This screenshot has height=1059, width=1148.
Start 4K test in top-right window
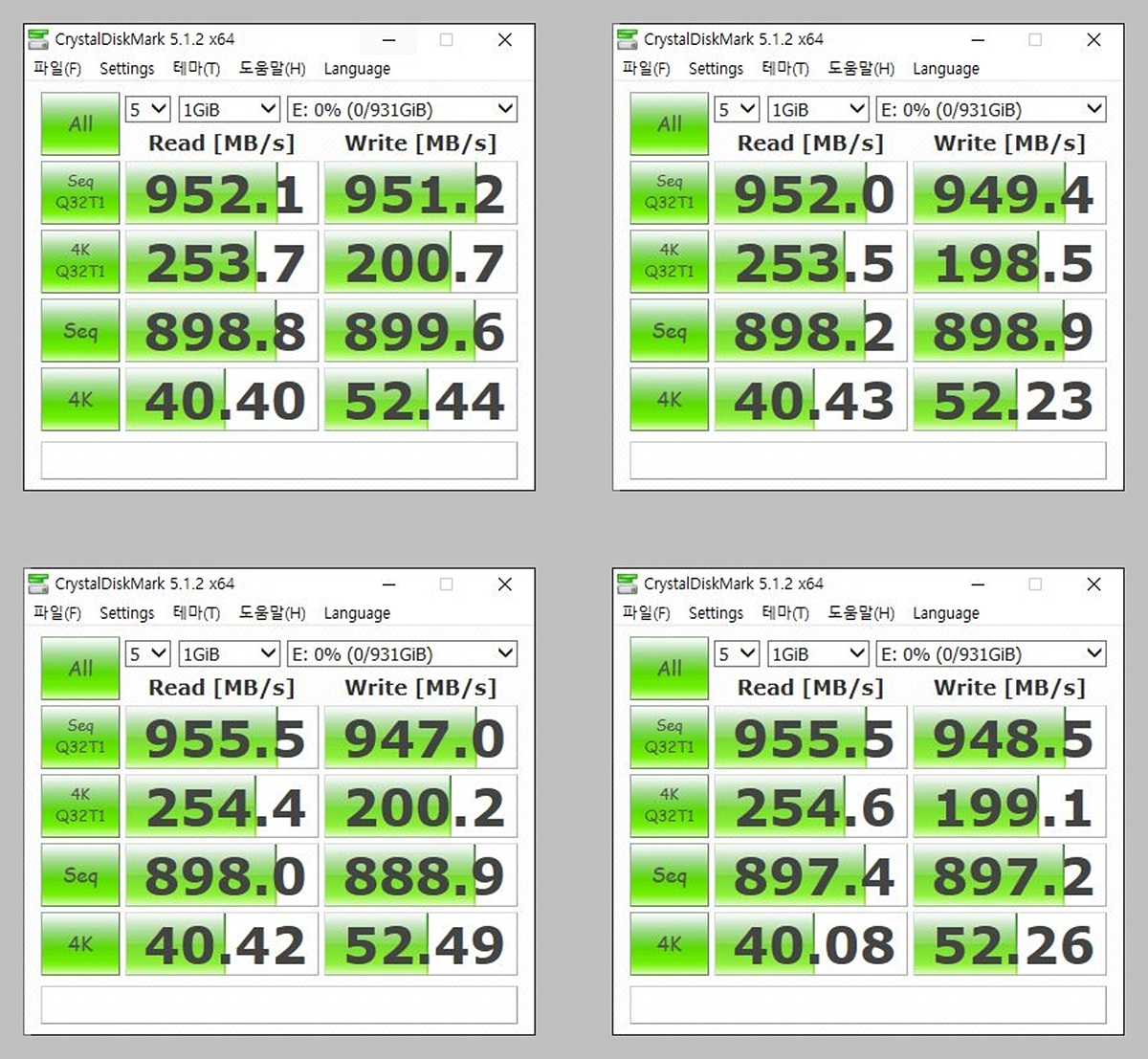[x=670, y=399]
